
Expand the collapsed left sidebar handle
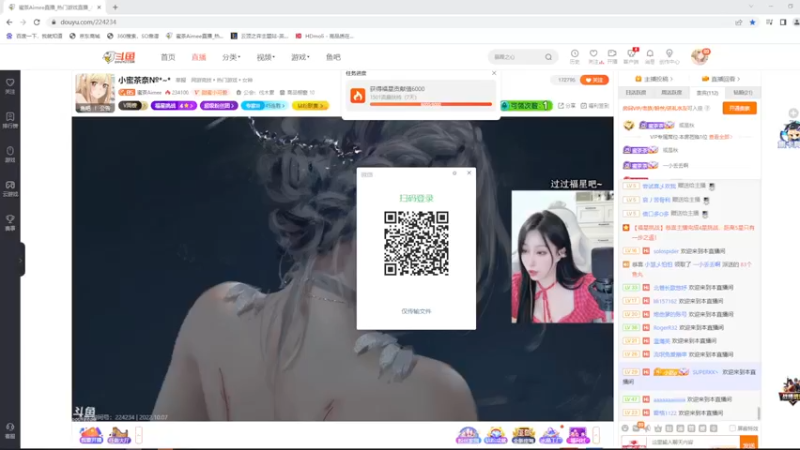coord(22,260)
